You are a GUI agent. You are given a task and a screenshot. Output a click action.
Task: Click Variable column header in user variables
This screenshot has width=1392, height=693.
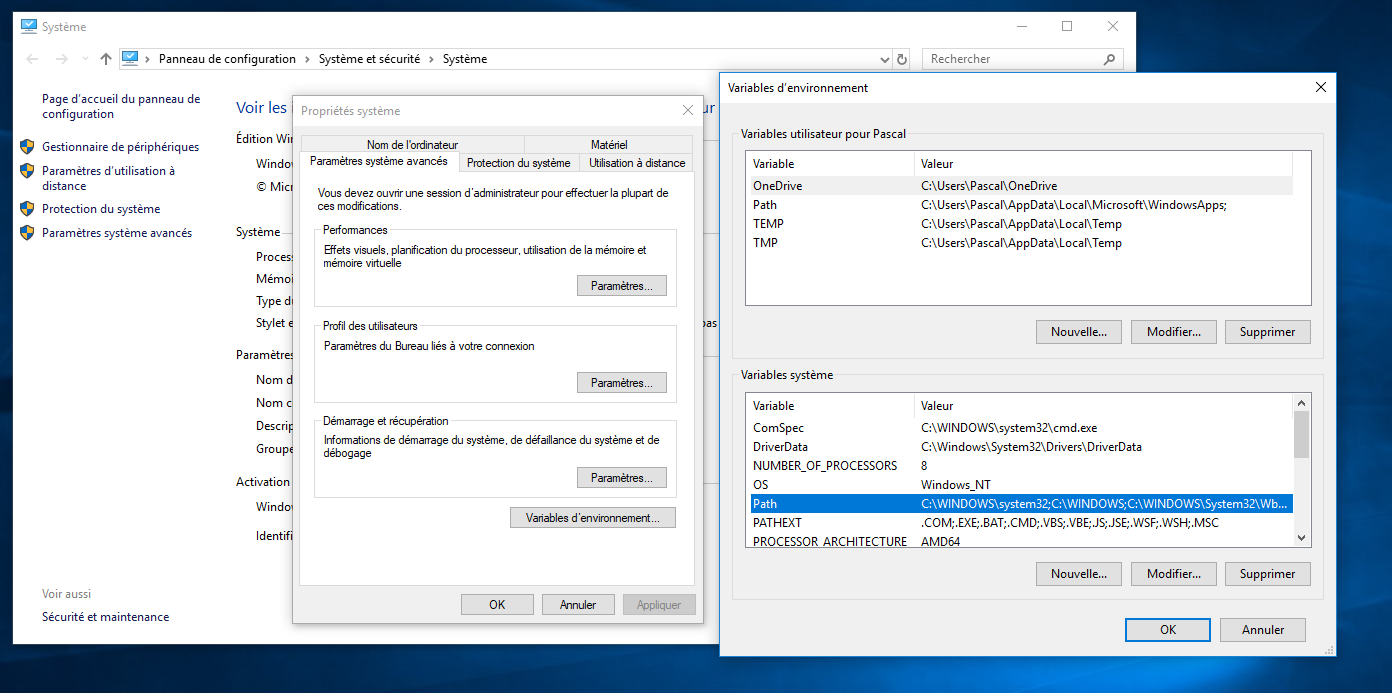pyautogui.click(x=831, y=164)
